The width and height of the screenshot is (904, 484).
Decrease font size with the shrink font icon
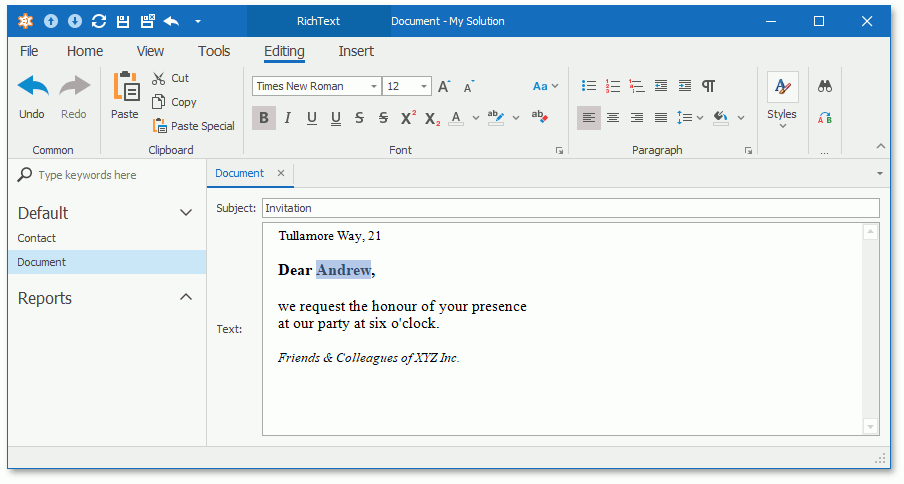[469, 86]
